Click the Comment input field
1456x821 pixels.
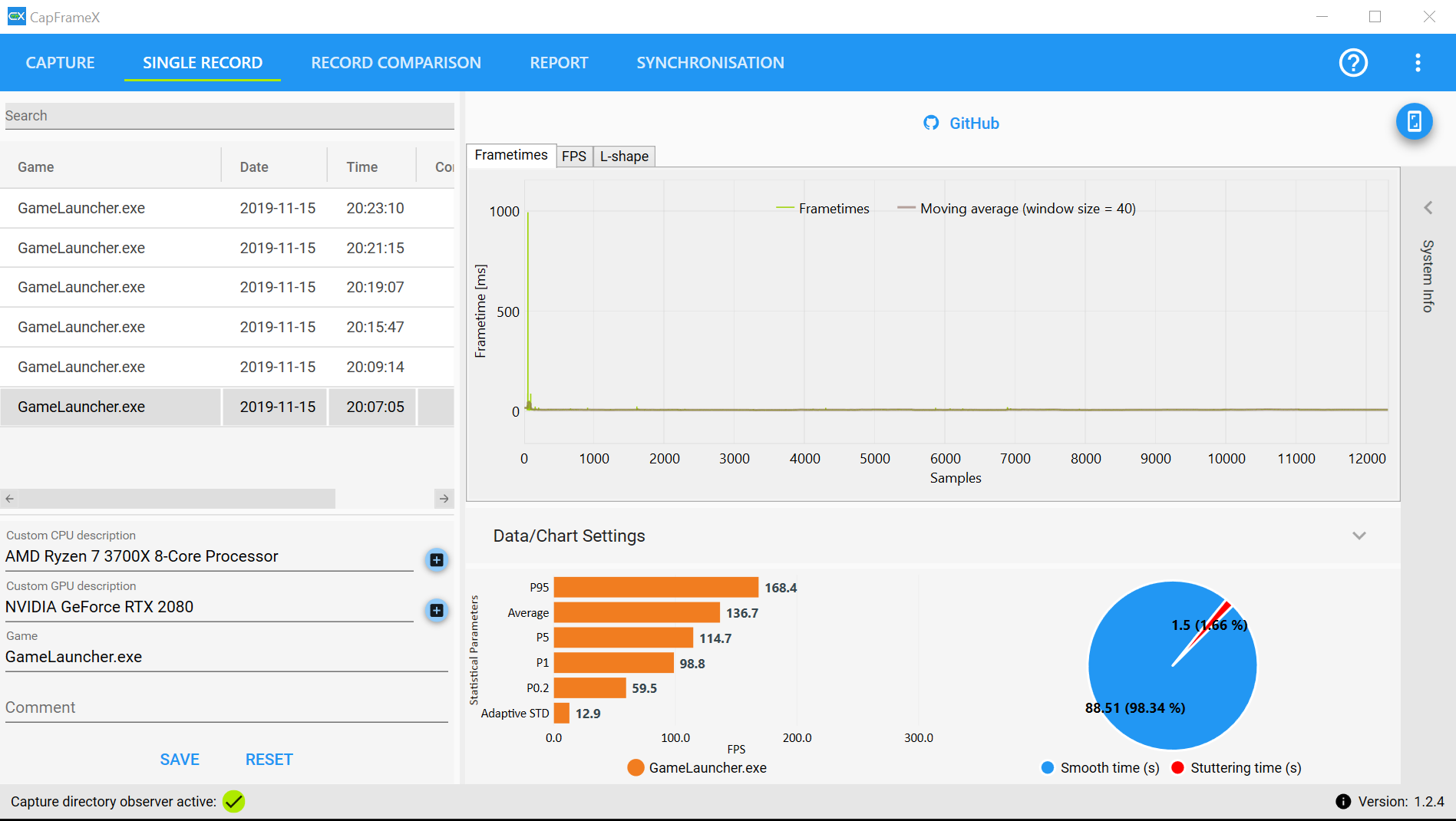coord(226,707)
